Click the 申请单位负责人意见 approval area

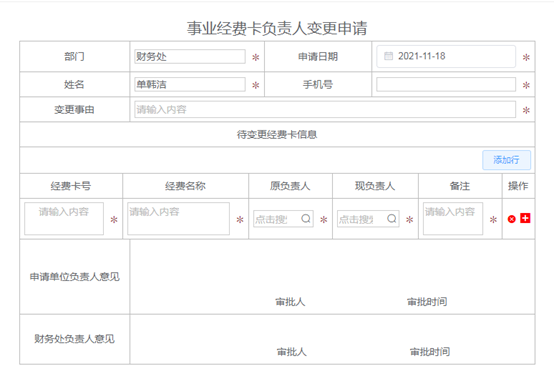coord(332,277)
